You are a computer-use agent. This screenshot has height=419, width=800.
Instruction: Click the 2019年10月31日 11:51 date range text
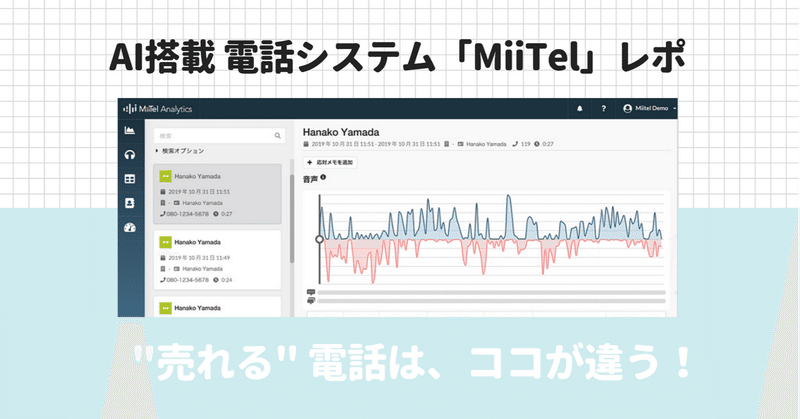pyautogui.click(x=376, y=144)
